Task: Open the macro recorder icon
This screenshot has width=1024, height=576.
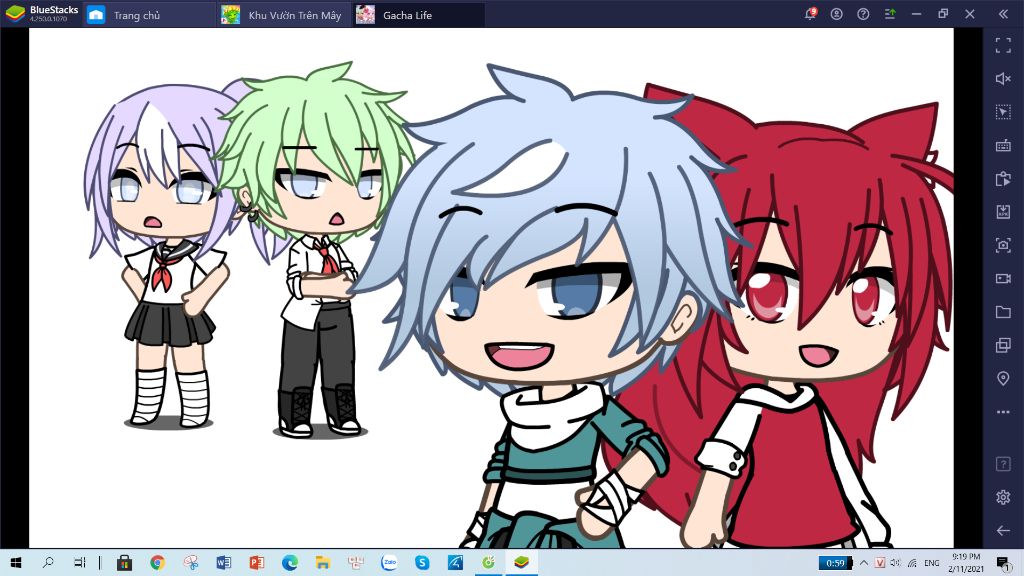Action: pos(1003,178)
